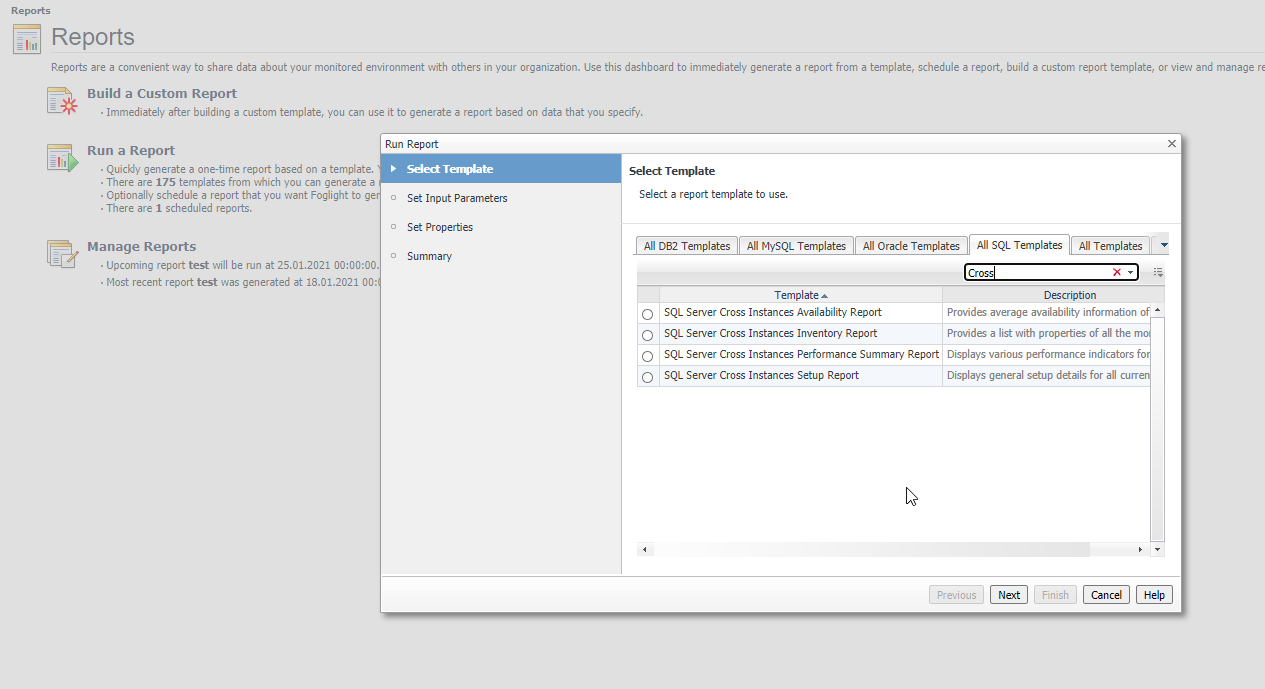Click the SQL Server Cross Instances Availability Report name
Image resolution: width=1265 pixels, height=689 pixels.
tap(773, 313)
